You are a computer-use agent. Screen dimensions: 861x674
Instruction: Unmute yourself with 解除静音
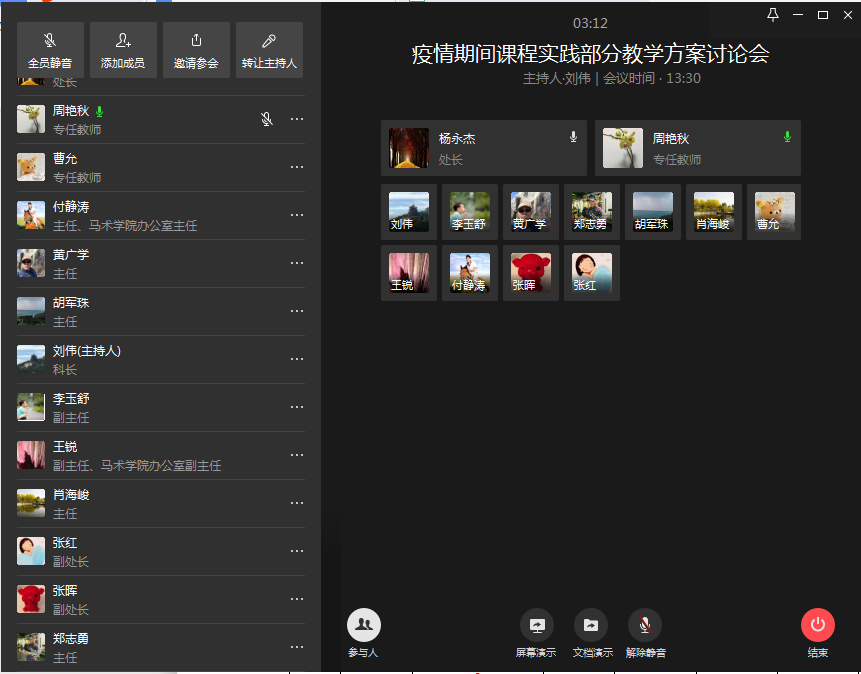[645, 625]
